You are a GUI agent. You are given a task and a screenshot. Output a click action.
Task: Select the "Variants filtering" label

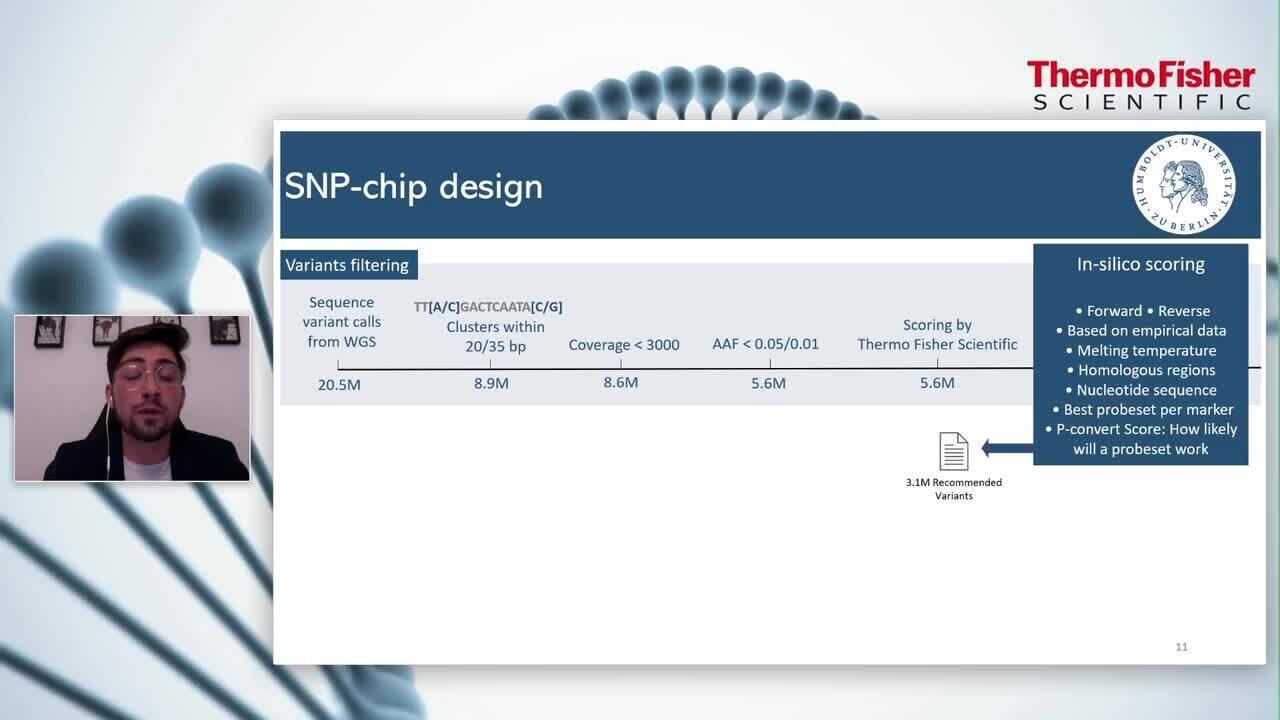click(347, 265)
